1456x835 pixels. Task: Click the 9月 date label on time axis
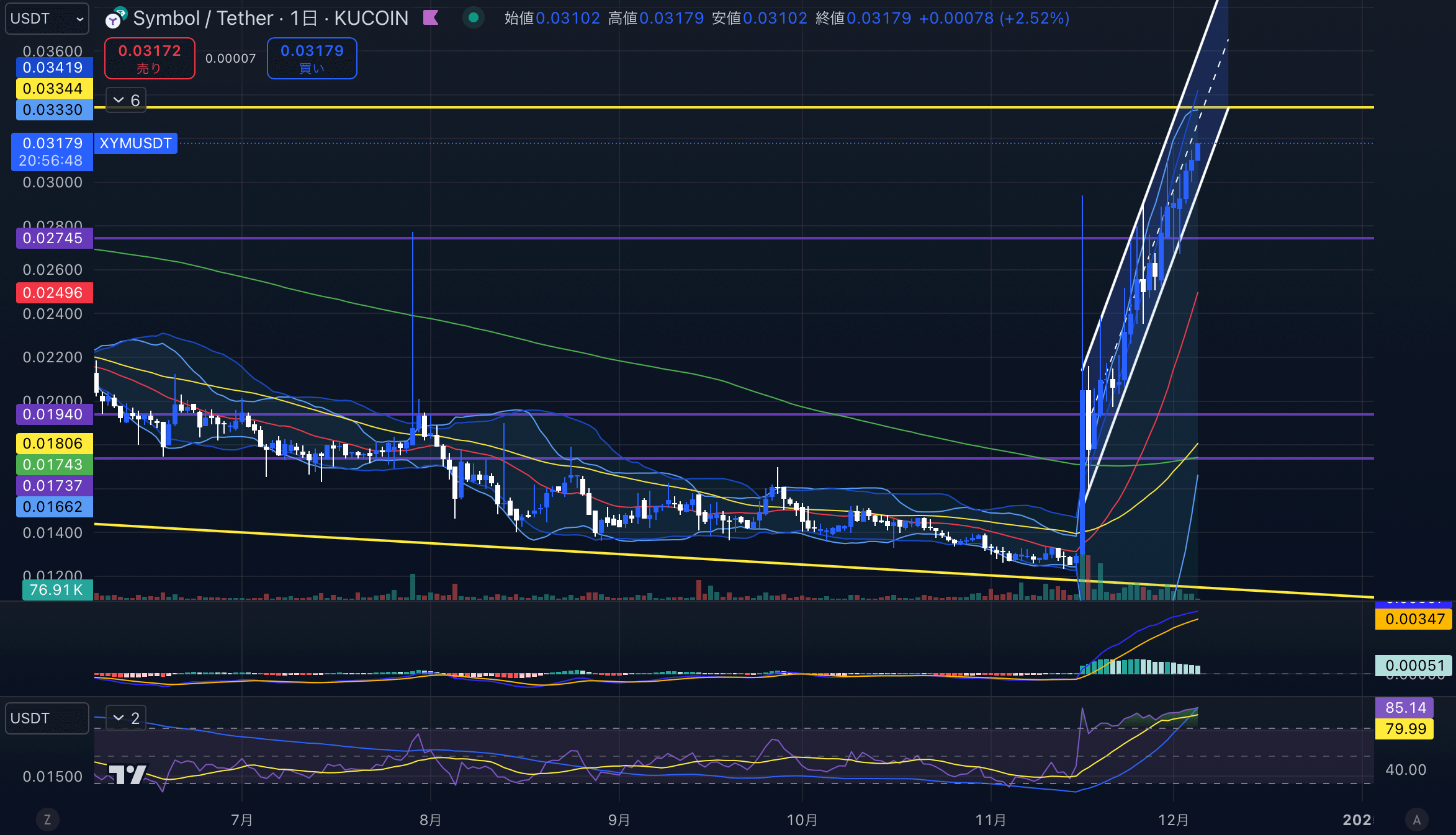coord(619,820)
